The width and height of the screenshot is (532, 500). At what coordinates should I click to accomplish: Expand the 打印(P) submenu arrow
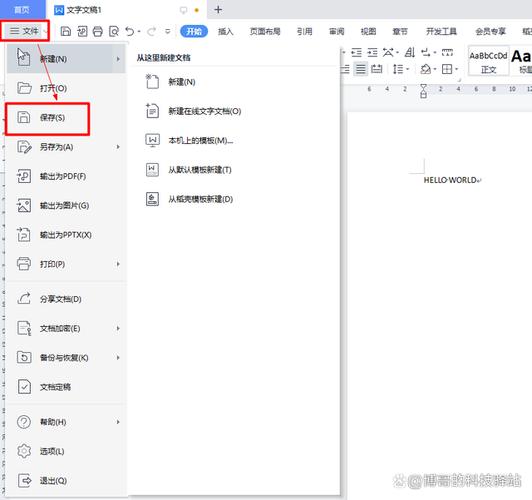pyautogui.click(x=118, y=264)
